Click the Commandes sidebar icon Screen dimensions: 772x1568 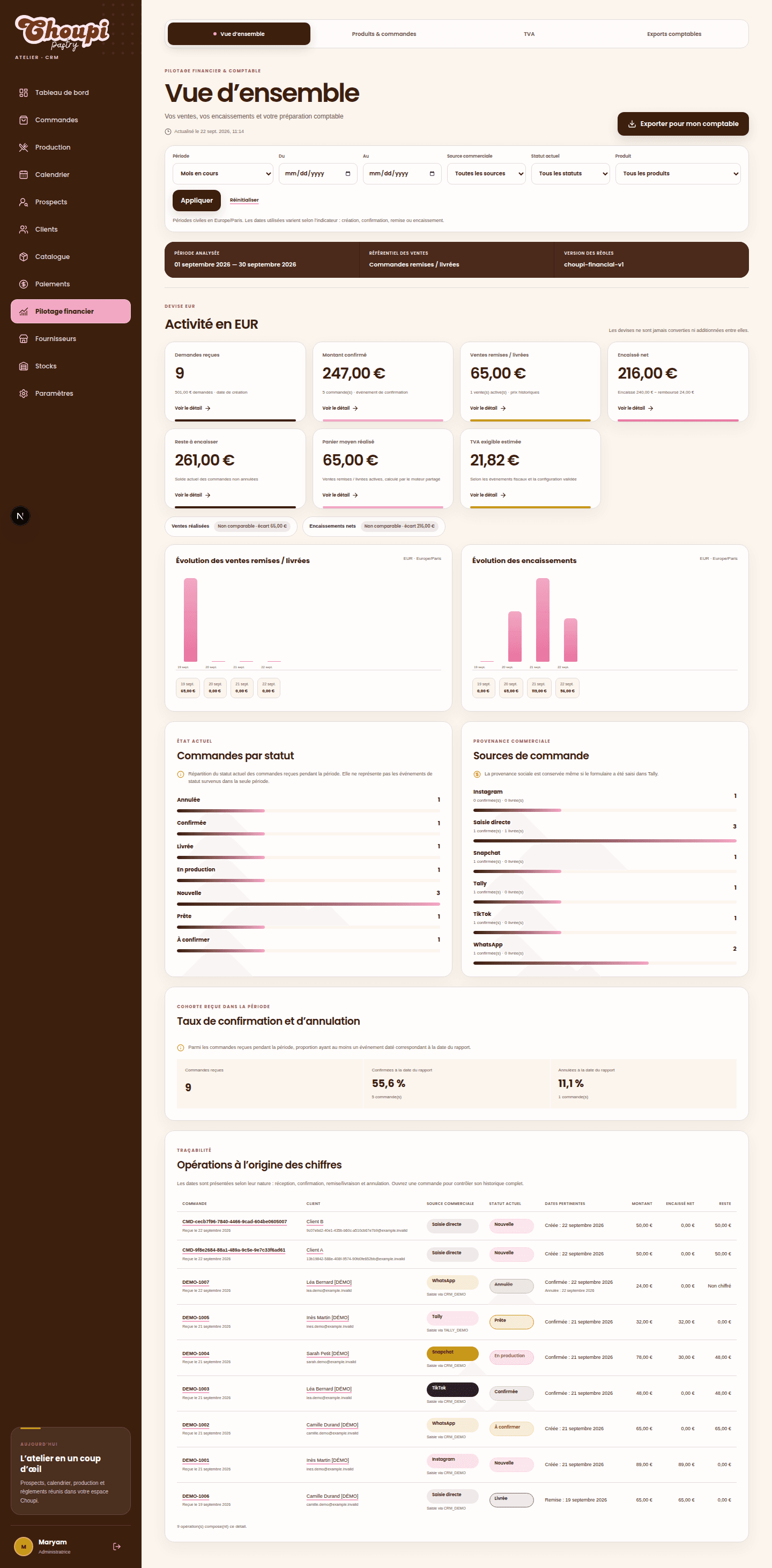tap(23, 120)
